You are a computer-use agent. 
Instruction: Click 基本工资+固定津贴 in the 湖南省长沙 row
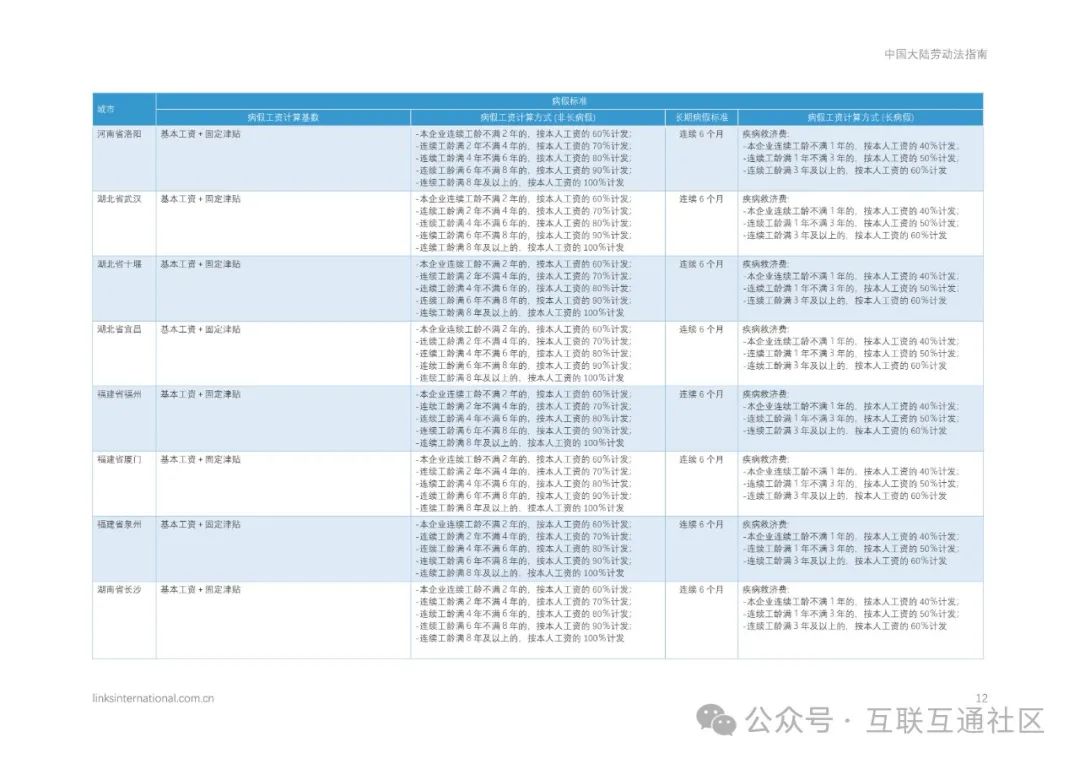coord(200,590)
